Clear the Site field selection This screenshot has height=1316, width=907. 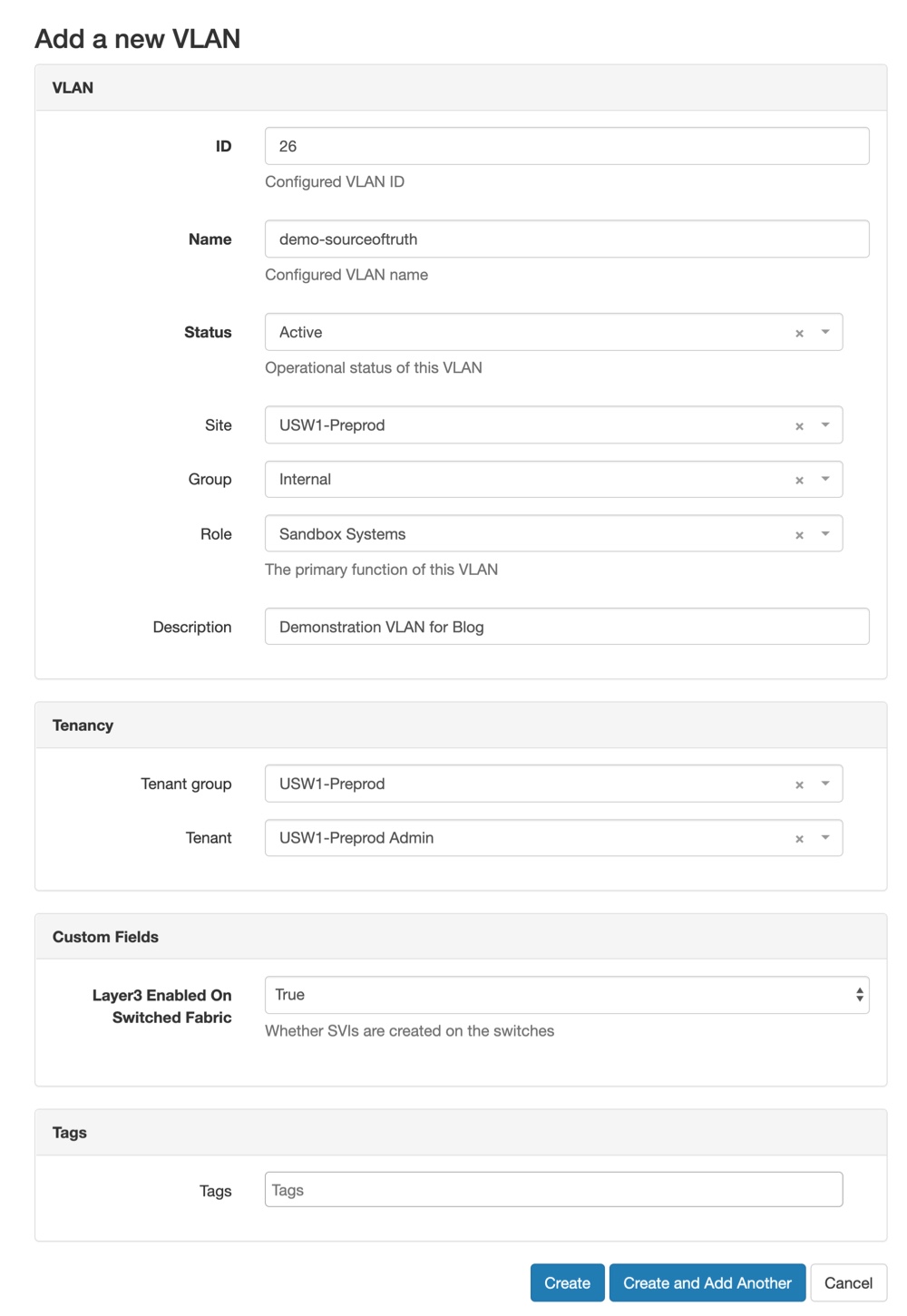(799, 426)
